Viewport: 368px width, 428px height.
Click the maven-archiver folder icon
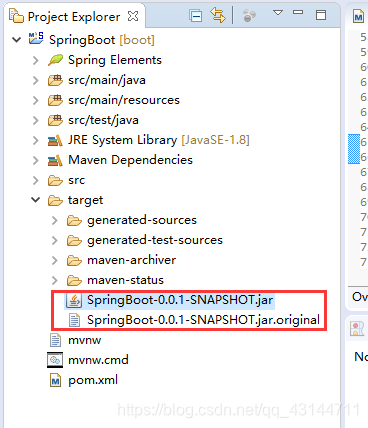(74, 261)
